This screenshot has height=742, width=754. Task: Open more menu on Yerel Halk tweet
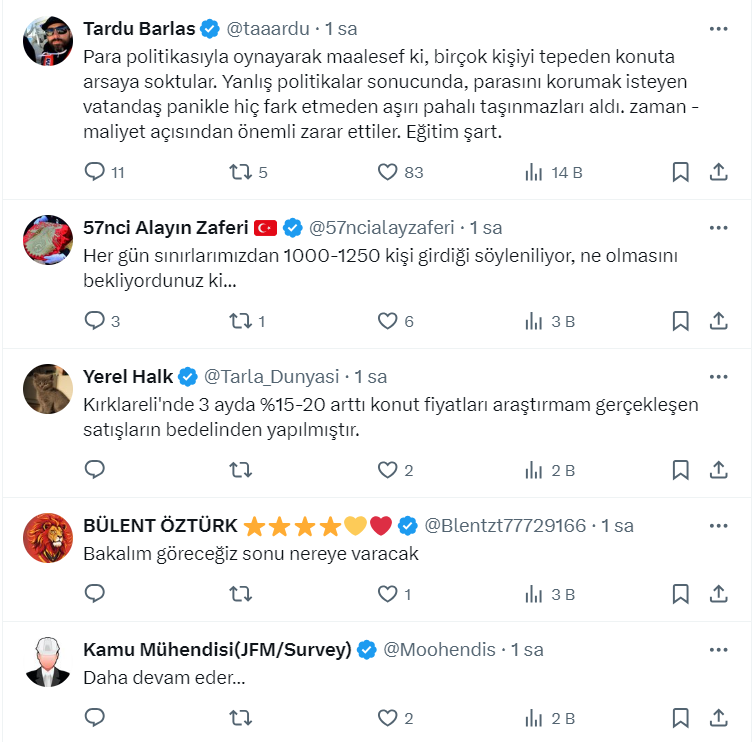click(718, 377)
